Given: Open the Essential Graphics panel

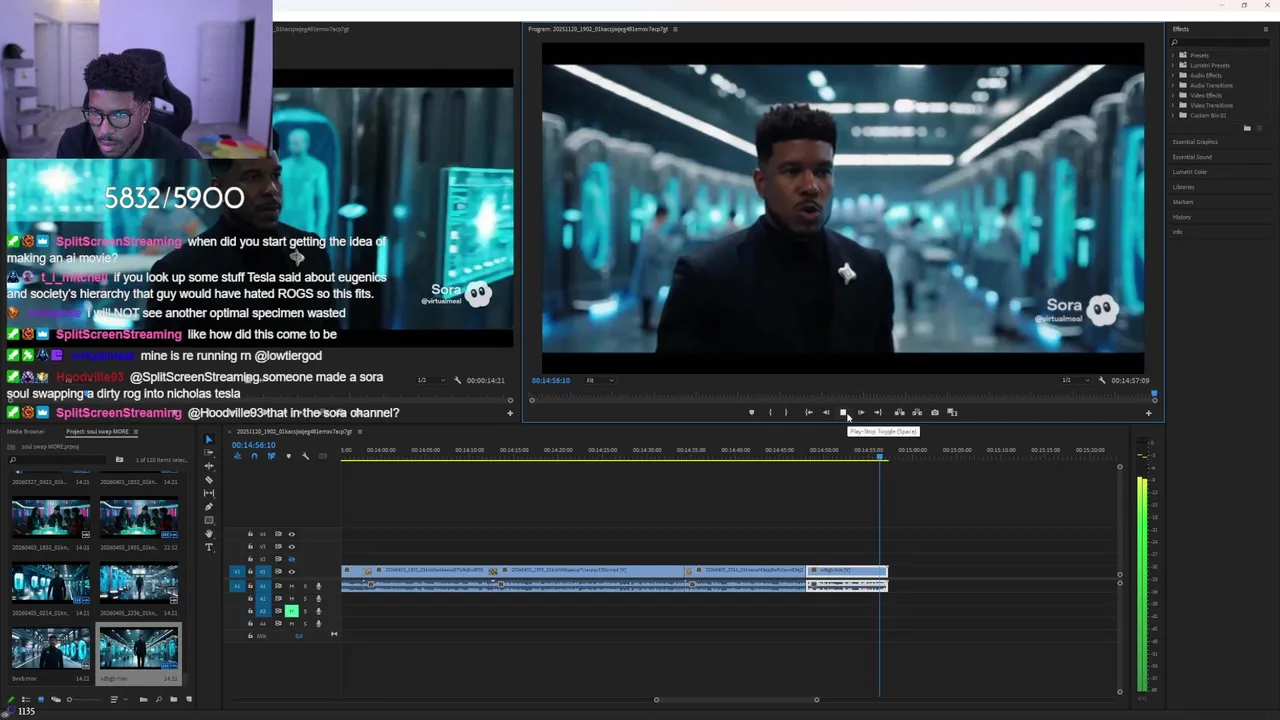Looking at the screenshot, I should [x=1195, y=142].
